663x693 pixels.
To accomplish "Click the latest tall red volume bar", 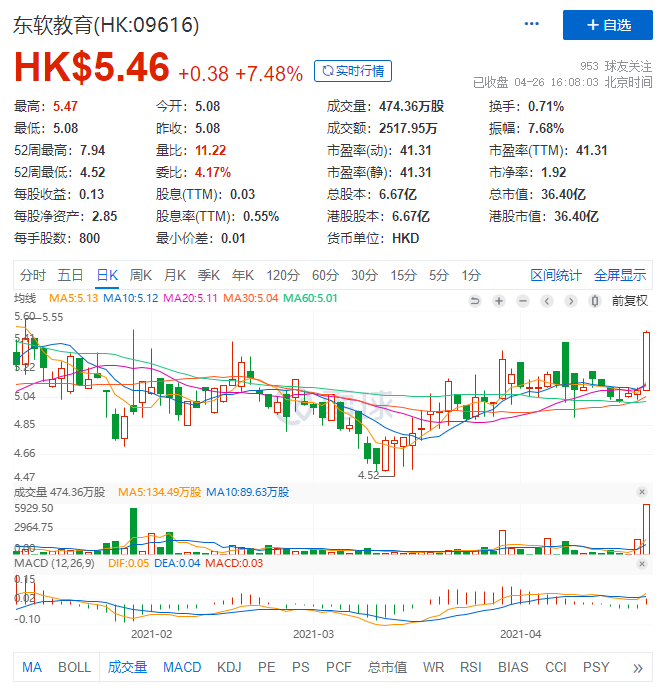I will pyautogui.click(x=646, y=529).
